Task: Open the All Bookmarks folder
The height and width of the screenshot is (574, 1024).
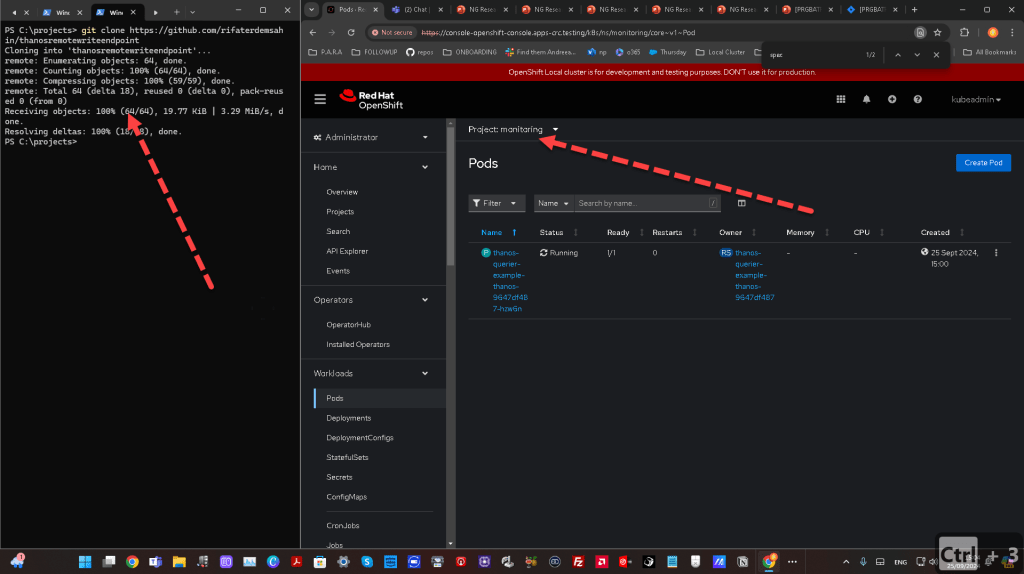Action: pyautogui.click(x=990, y=52)
